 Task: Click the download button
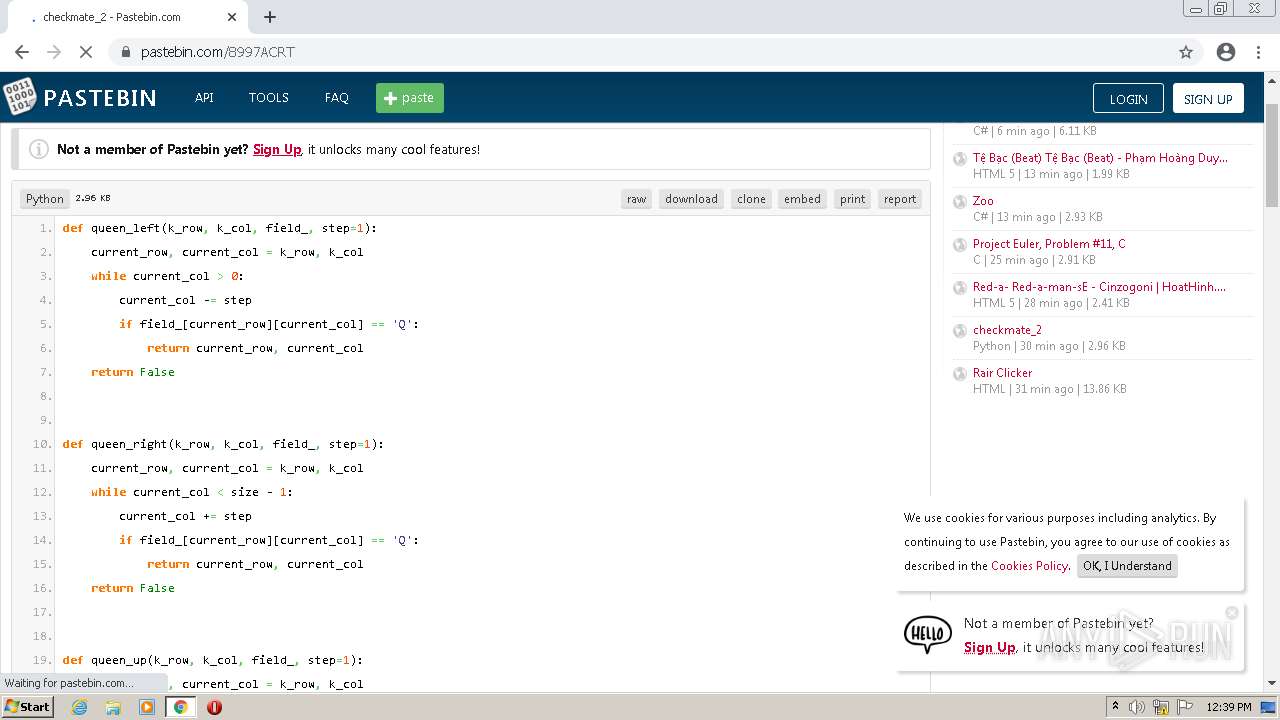691,199
